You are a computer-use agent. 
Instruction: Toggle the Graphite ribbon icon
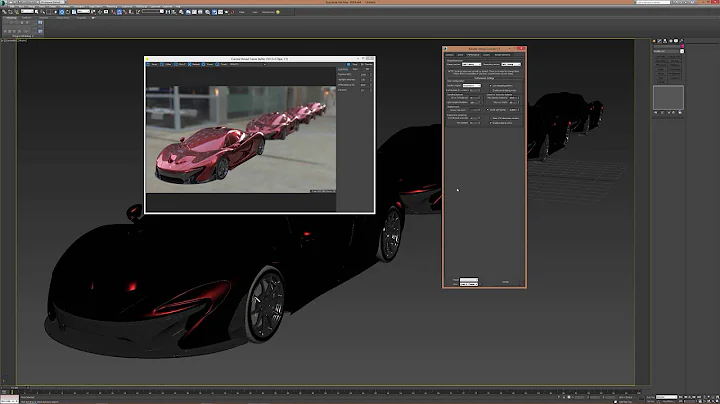click(x=188, y=12)
